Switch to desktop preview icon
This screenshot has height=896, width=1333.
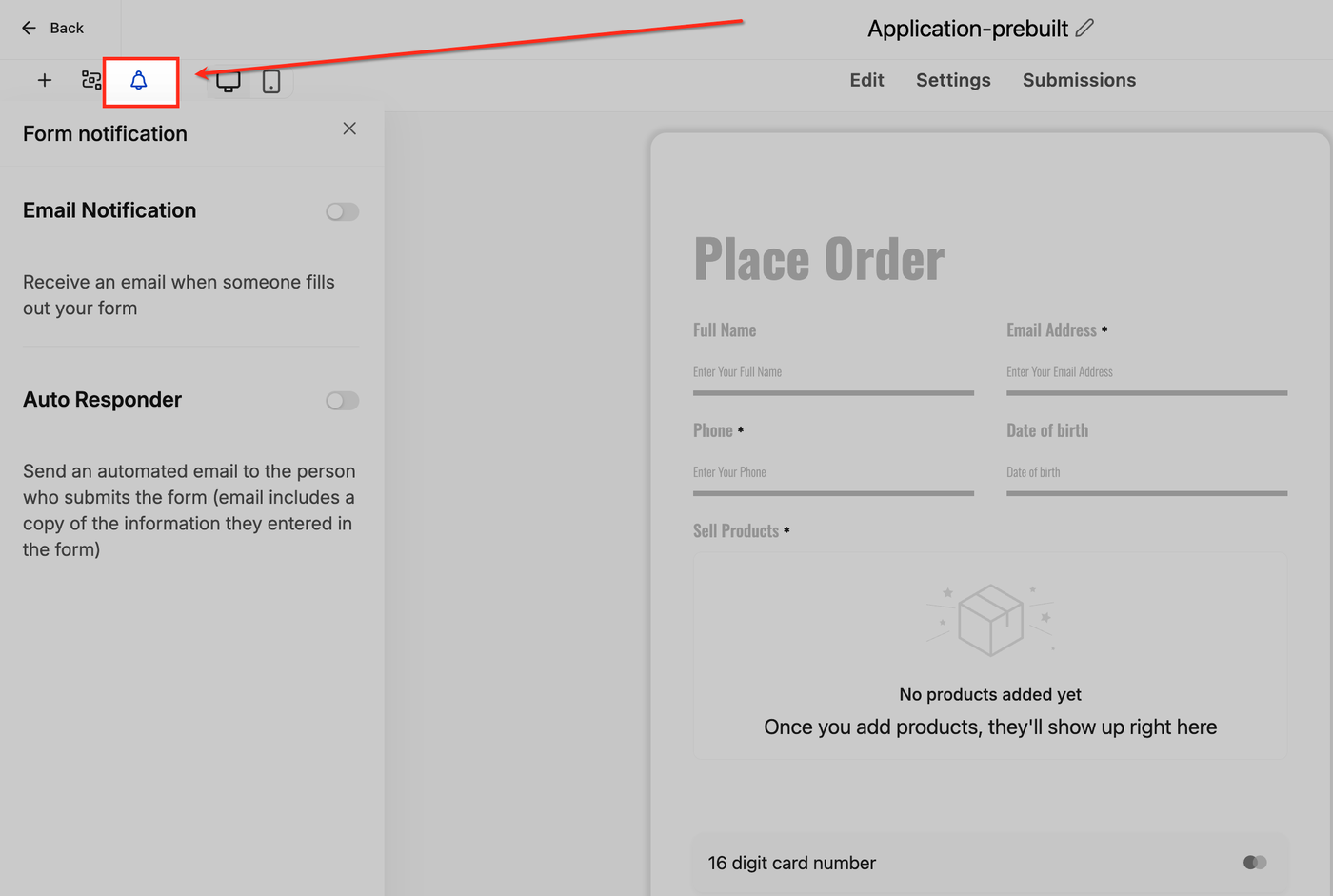pos(229,82)
